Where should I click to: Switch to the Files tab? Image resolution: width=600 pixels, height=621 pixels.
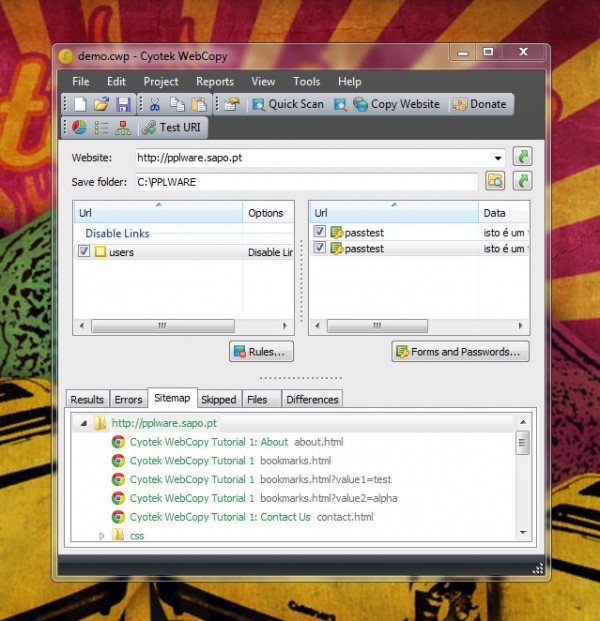tap(261, 399)
